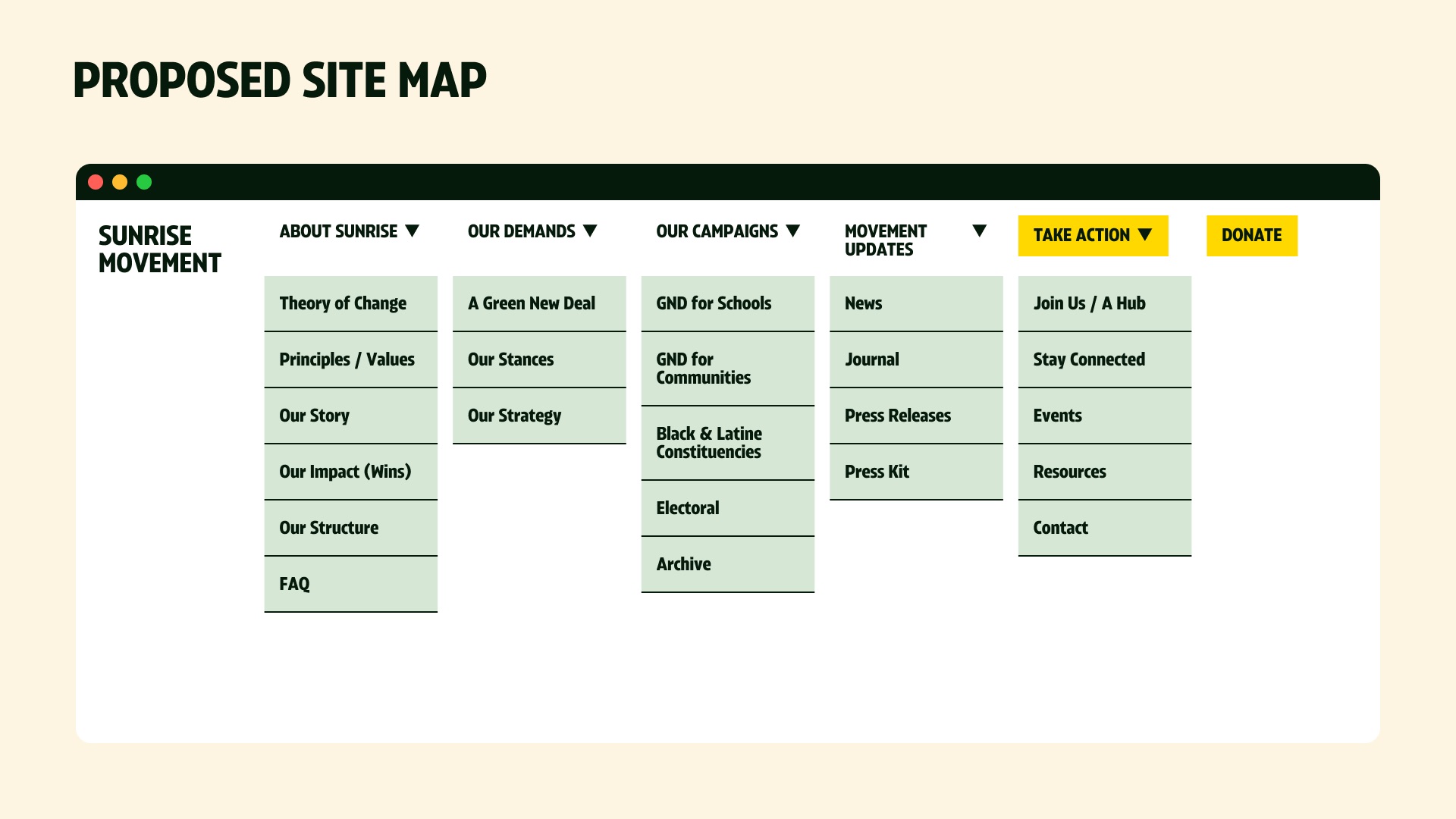Select Join Us / A Hub
The image size is (1456, 819).
tap(1105, 303)
